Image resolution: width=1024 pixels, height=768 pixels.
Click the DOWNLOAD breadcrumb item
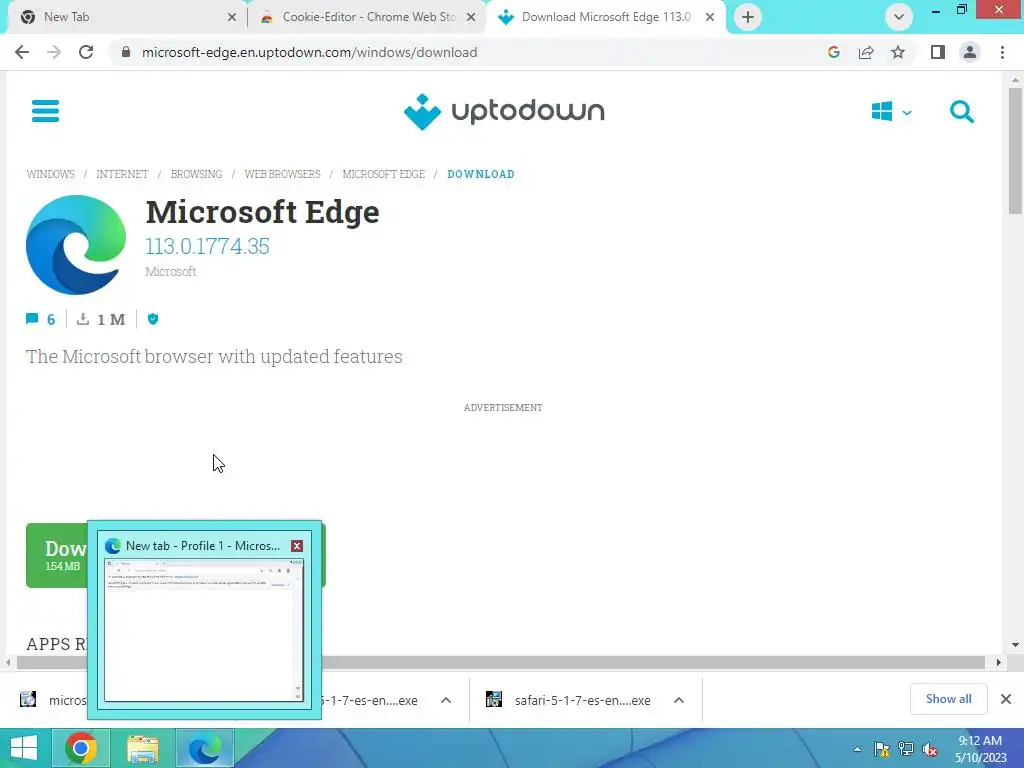[x=481, y=174]
